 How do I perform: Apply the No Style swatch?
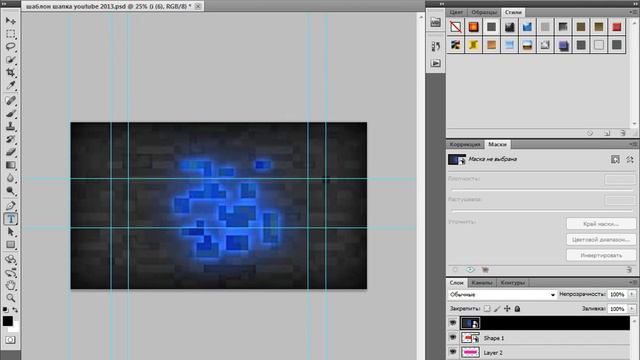coord(456,27)
